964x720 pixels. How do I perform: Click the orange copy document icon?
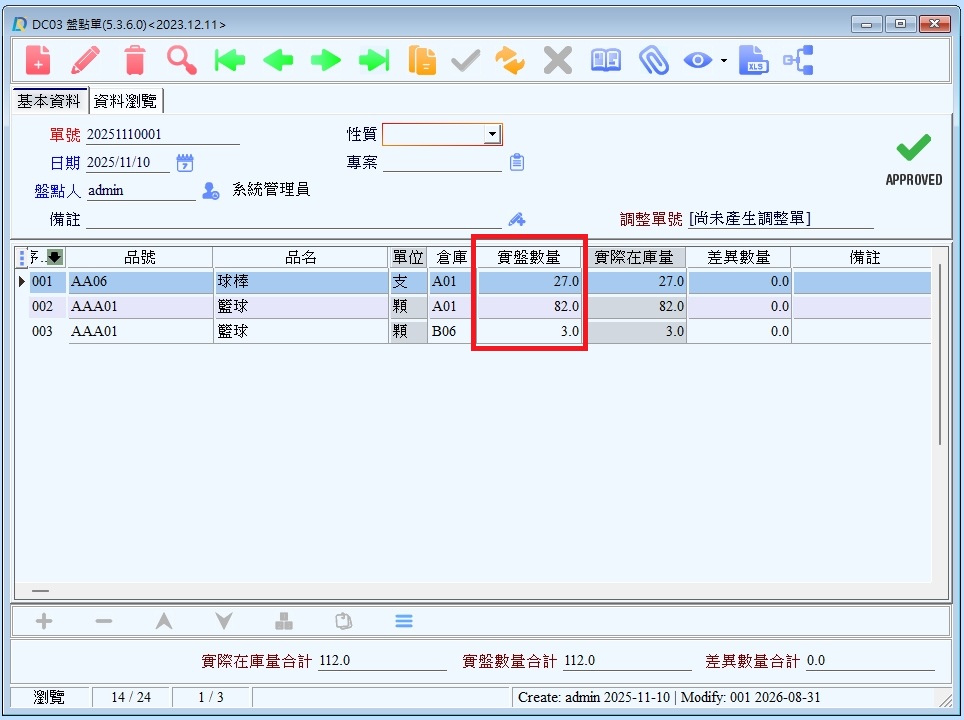pos(422,60)
